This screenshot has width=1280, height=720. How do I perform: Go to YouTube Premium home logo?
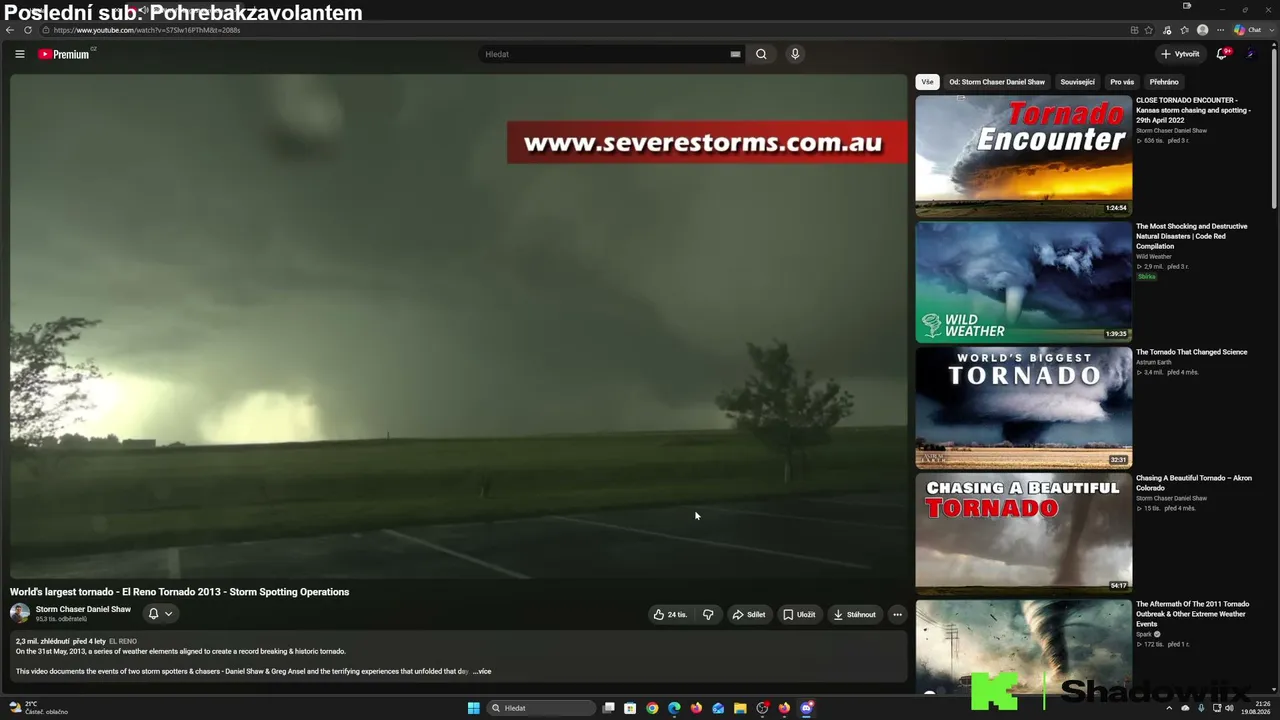(x=64, y=54)
